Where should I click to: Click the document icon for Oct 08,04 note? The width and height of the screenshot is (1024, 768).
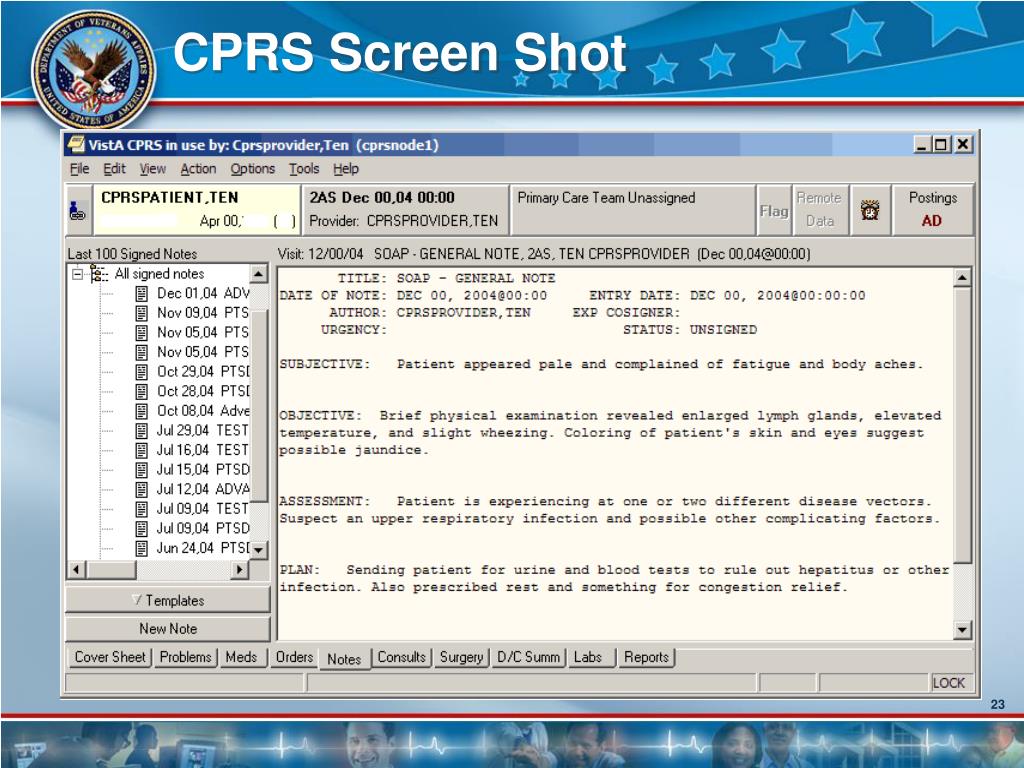click(x=141, y=411)
